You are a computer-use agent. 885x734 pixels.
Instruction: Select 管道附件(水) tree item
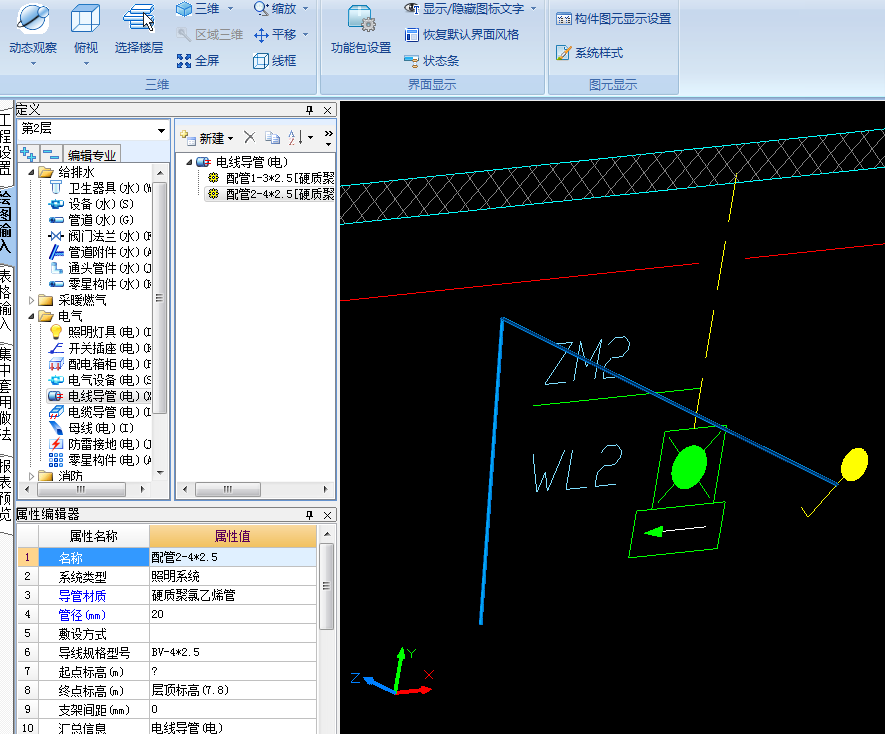100,252
